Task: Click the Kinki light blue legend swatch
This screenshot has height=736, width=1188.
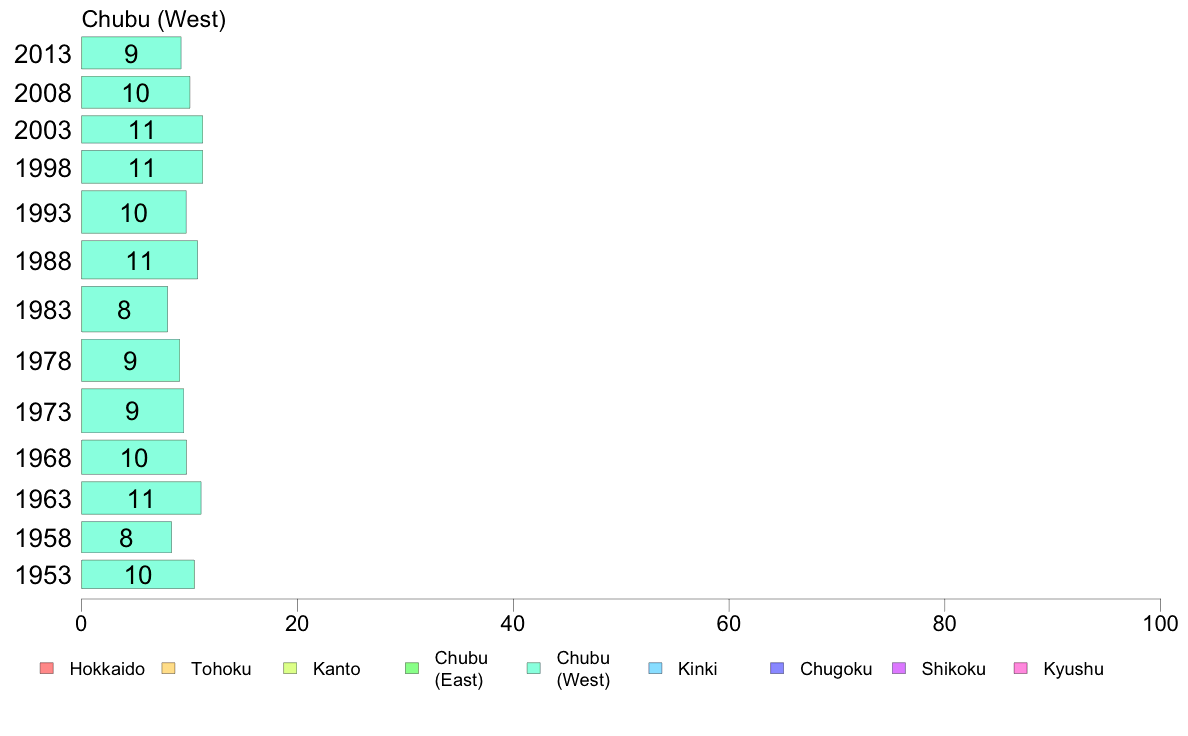Action: pyautogui.click(x=655, y=668)
